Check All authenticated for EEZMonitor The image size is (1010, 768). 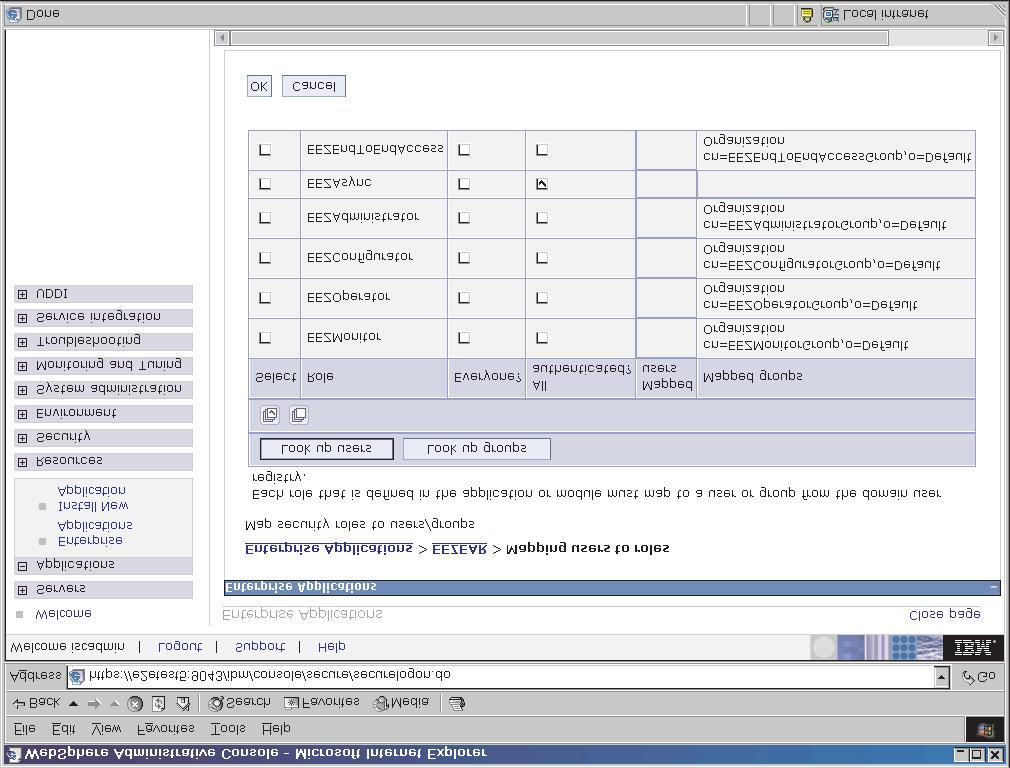542,338
